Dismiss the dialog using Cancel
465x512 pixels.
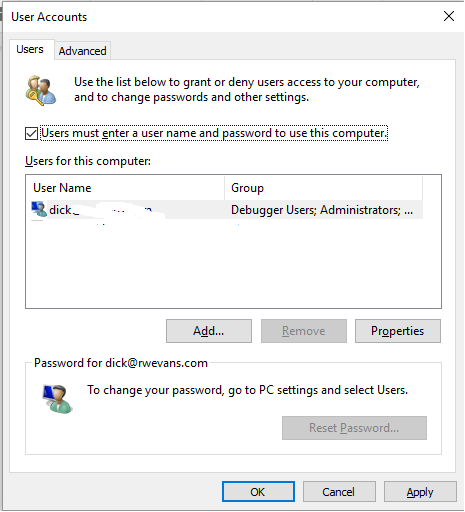339,491
